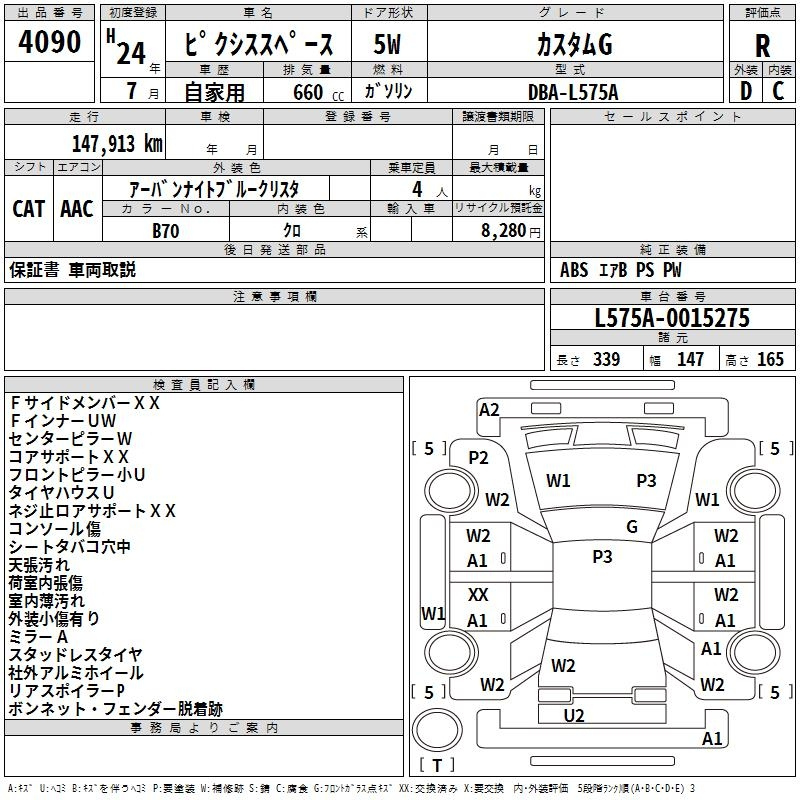Image resolution: width=800 pixels, height=800 pixels.
Task: Select the length value 339
Action: [x=606, y=359]
